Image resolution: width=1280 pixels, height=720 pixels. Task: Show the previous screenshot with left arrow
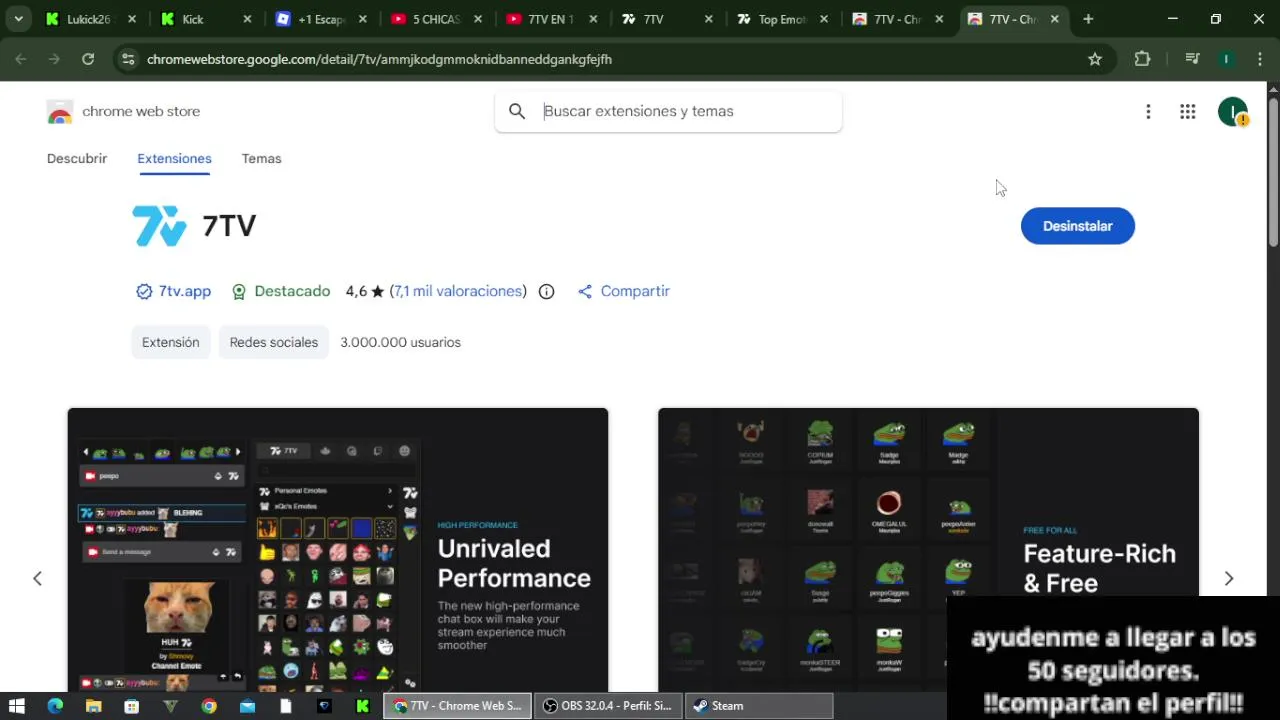click(37, 578)
